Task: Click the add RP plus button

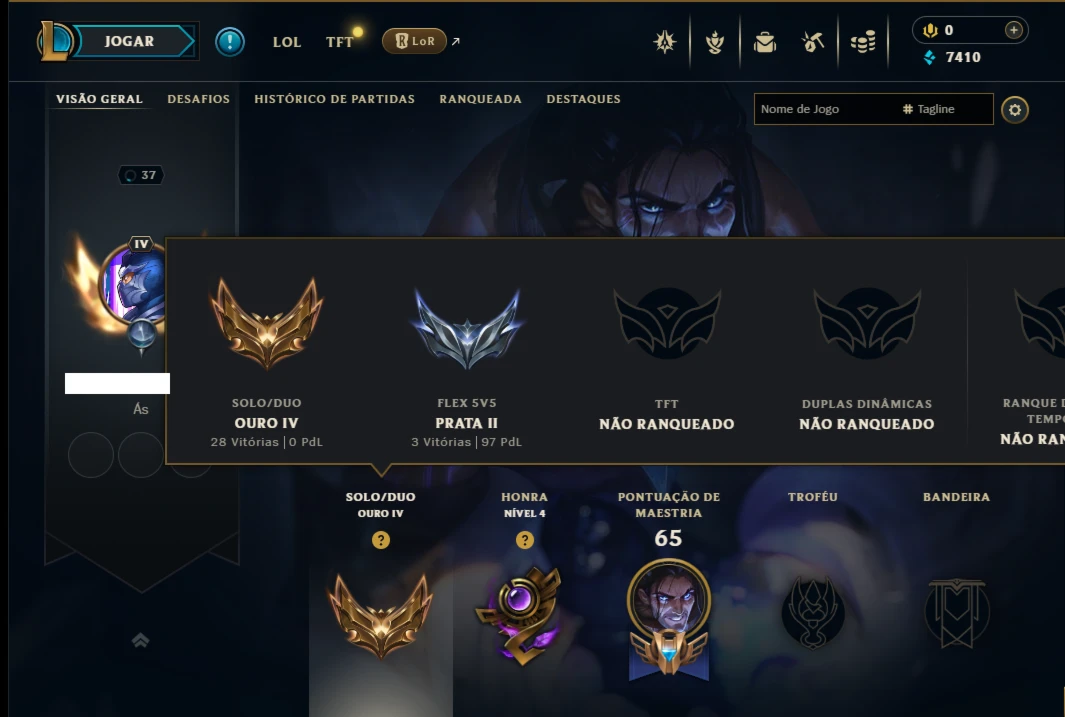Action: (1013, 30)
